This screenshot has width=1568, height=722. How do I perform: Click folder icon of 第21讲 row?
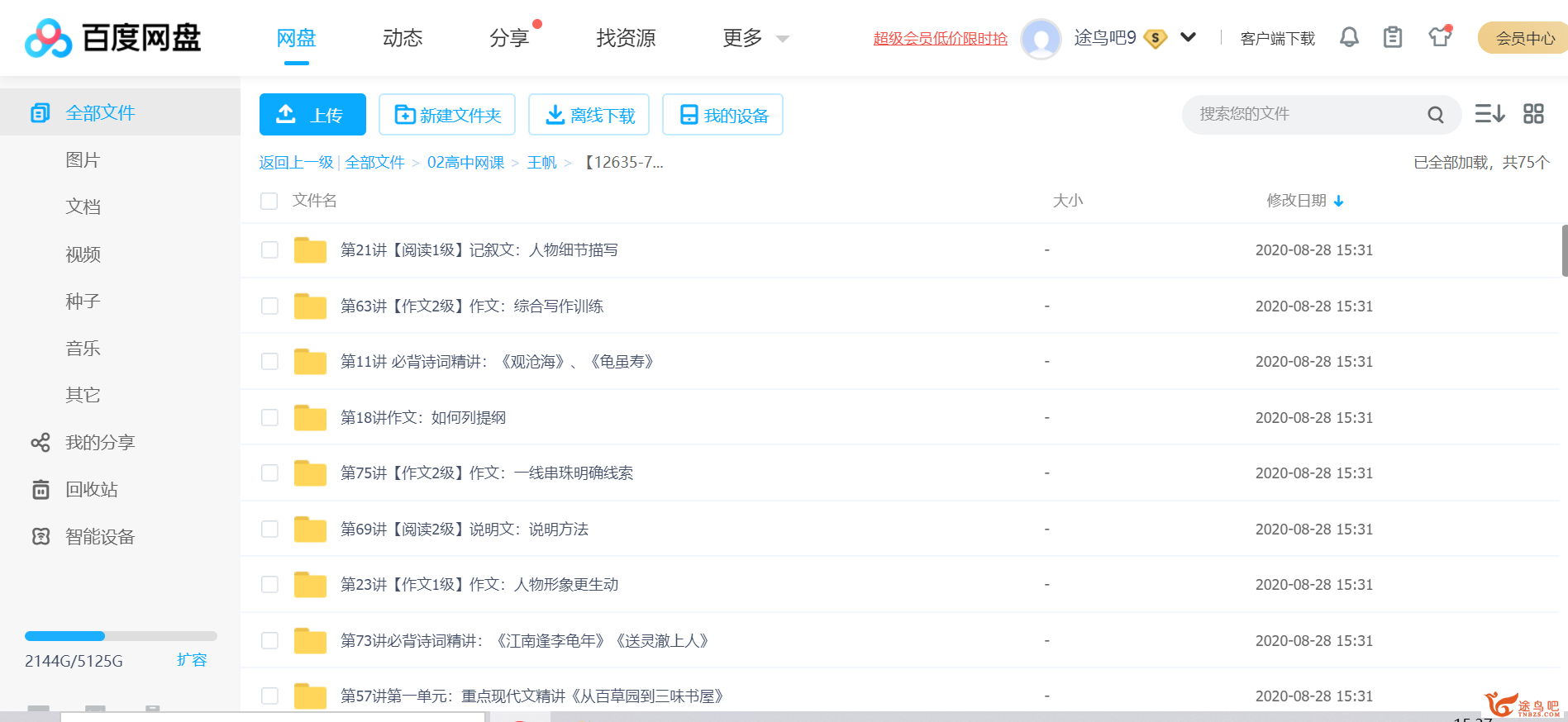(310, 250)
